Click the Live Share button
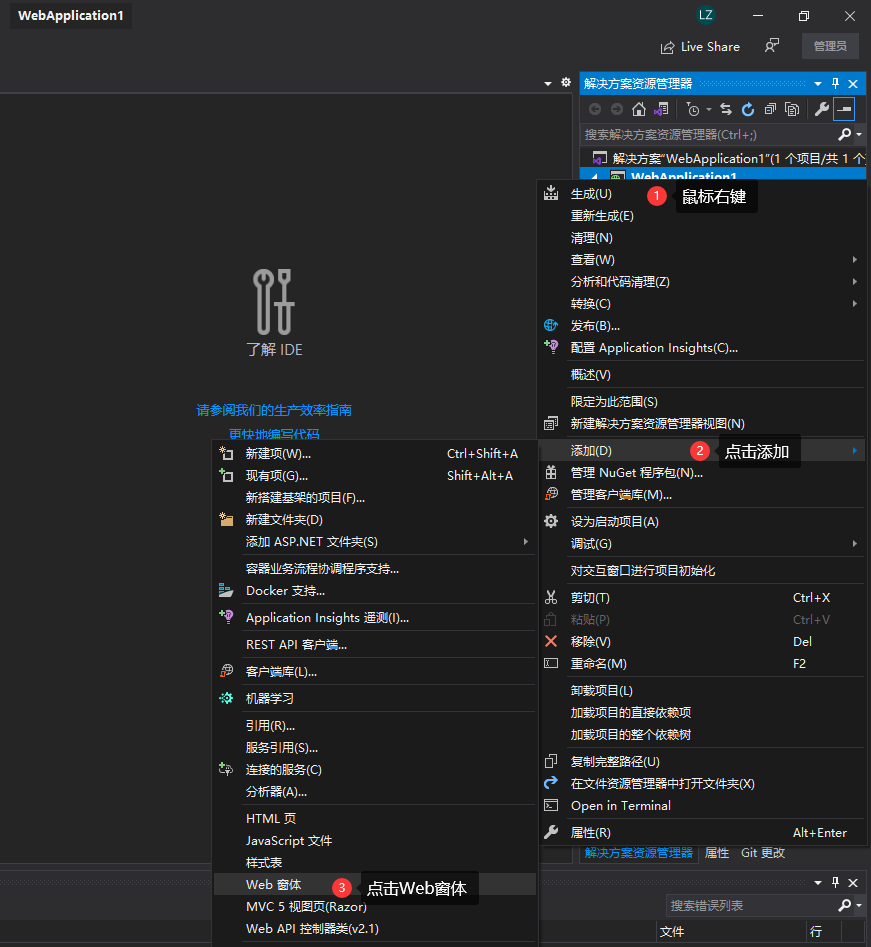871x947 pixels. click(x=700, y=47)
